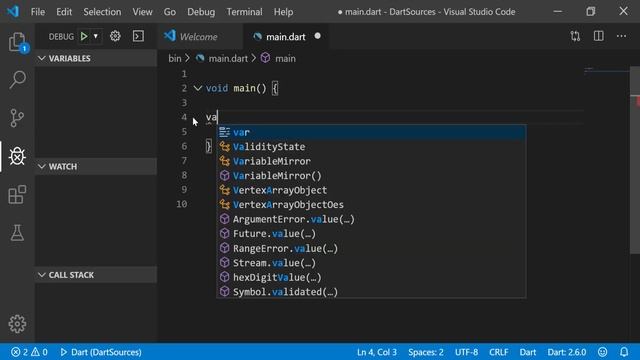This screenshot has height=360, width=640.
Task: Select hexDigitValue suggestion
Action: [x=371, y=277]
